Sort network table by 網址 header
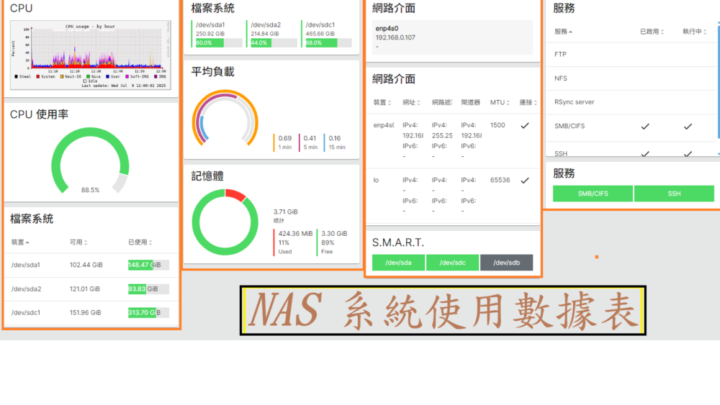This screenshot has height=405, width=720. [411, 102]
